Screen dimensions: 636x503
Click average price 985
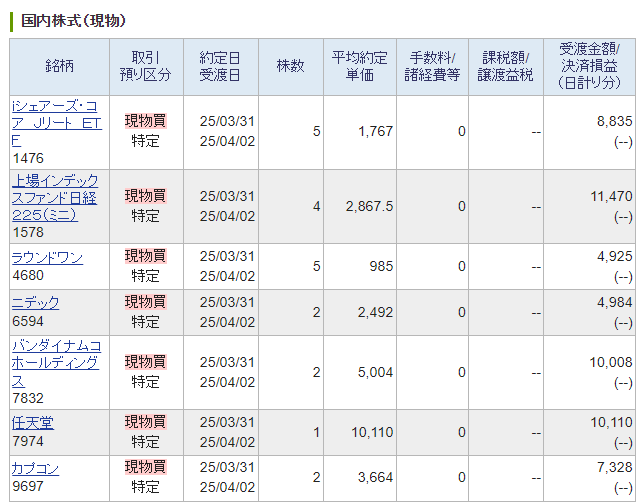[381, 267]
